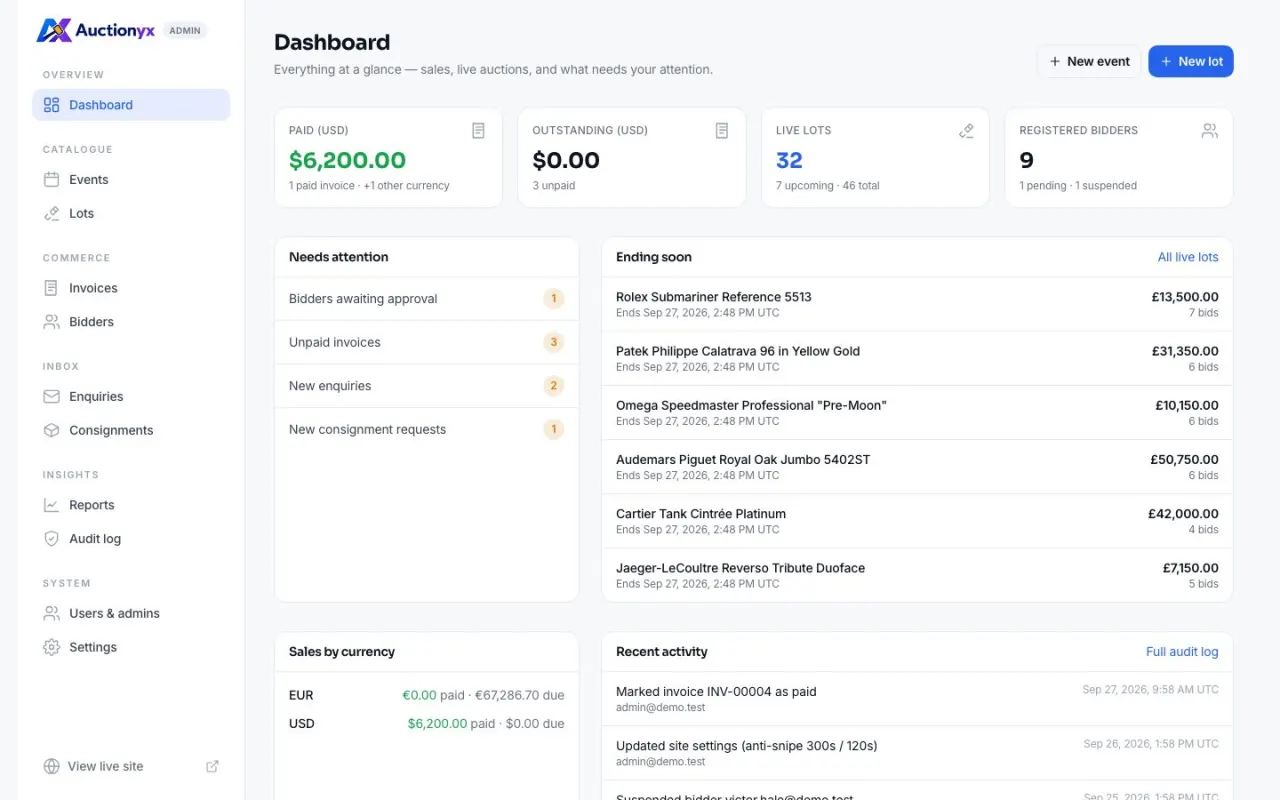Screen dimensions: 1280x800
Task: Select Audit log in the sidebar
Action: point(131,539)
